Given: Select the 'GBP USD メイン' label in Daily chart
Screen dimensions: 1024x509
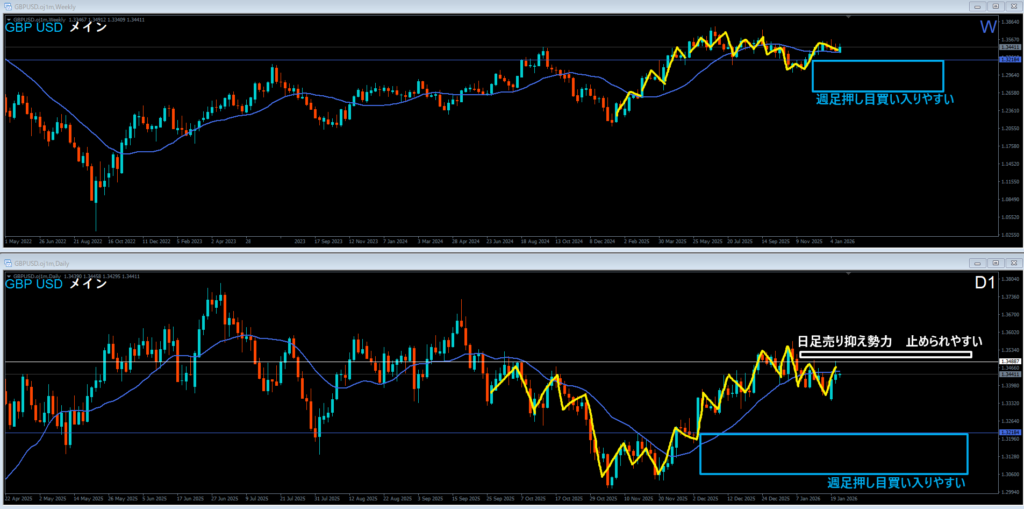Looking at the screenshot, I should [56, 284].
